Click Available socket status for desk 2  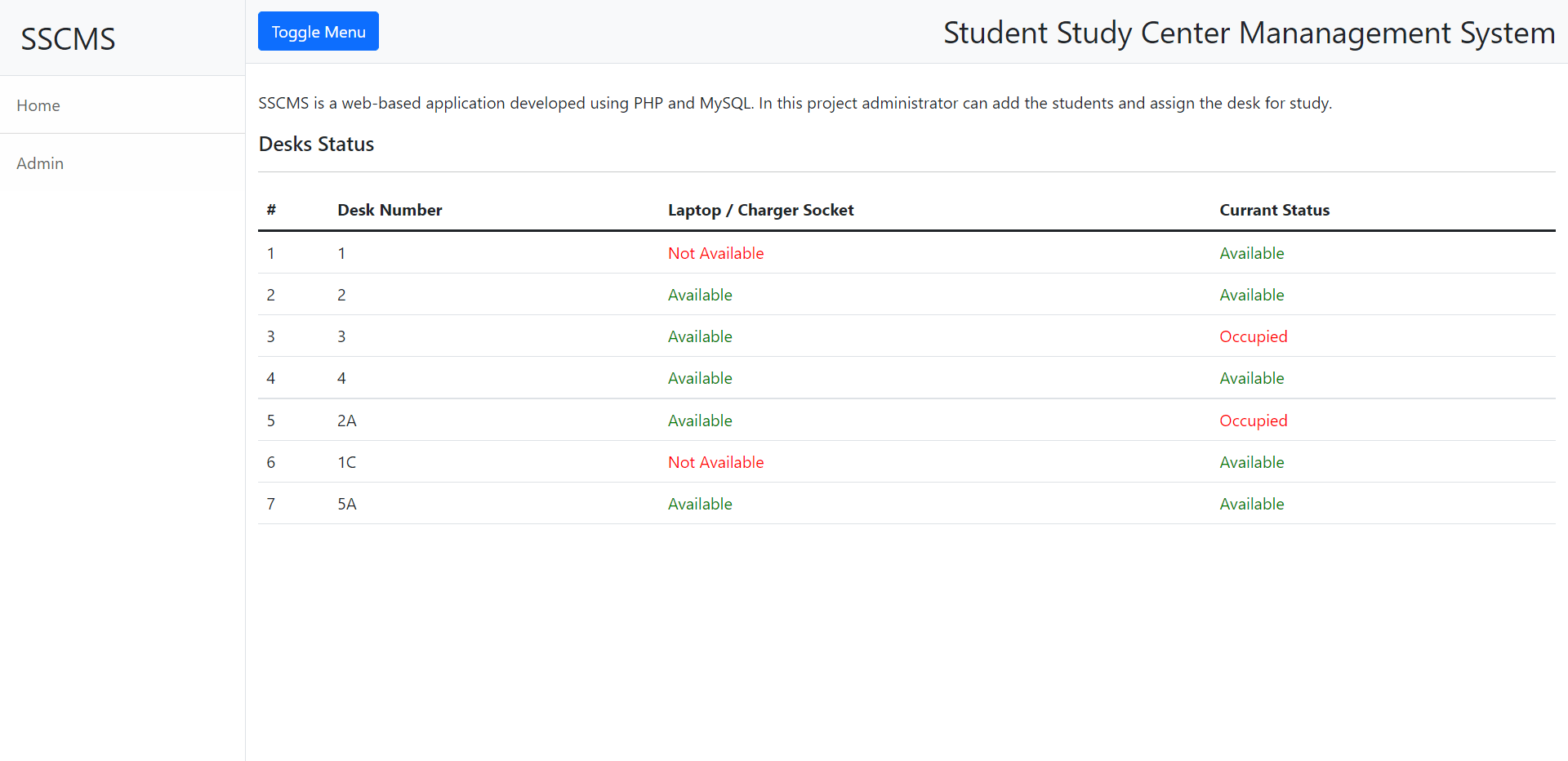click(699, 295)
